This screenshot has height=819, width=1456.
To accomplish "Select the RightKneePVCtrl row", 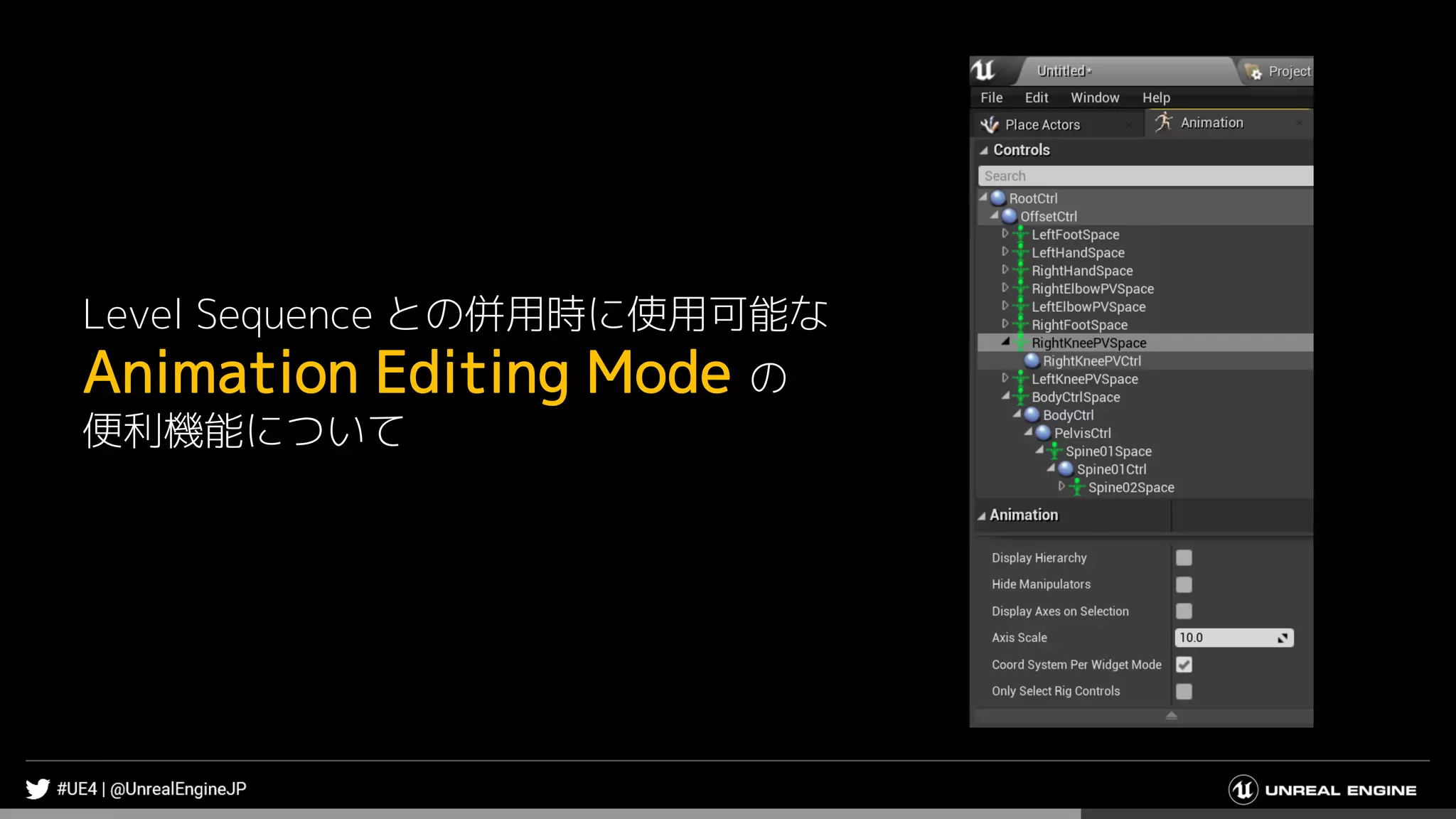I will coord(1145,361).
